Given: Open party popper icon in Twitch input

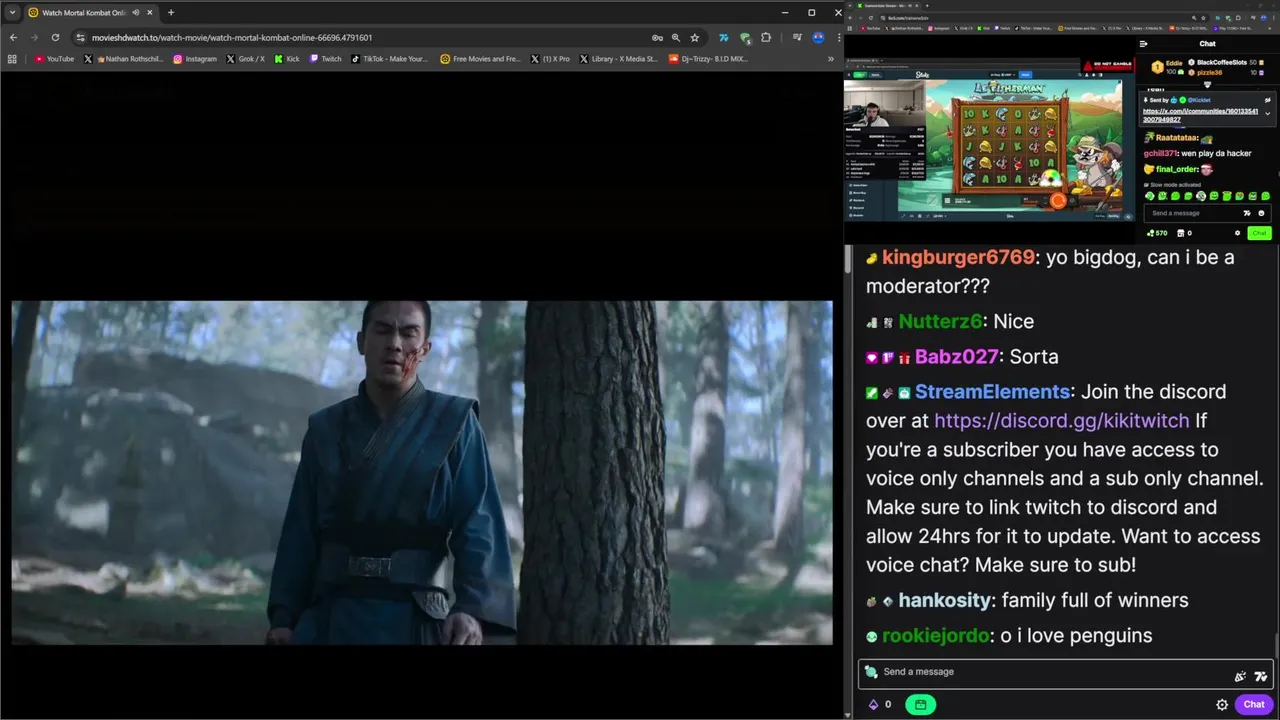Looking at the screenshot, I should pos(1240,677).
